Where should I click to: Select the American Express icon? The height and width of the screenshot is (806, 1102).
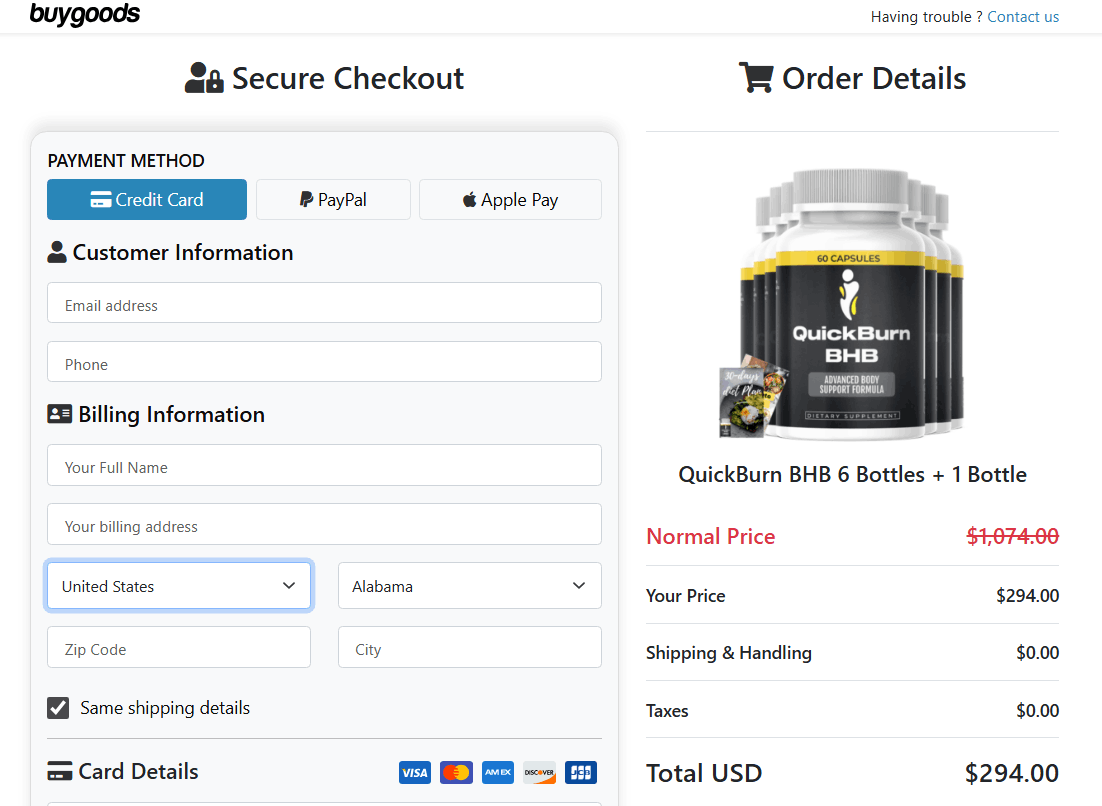(x=497, y=772)
